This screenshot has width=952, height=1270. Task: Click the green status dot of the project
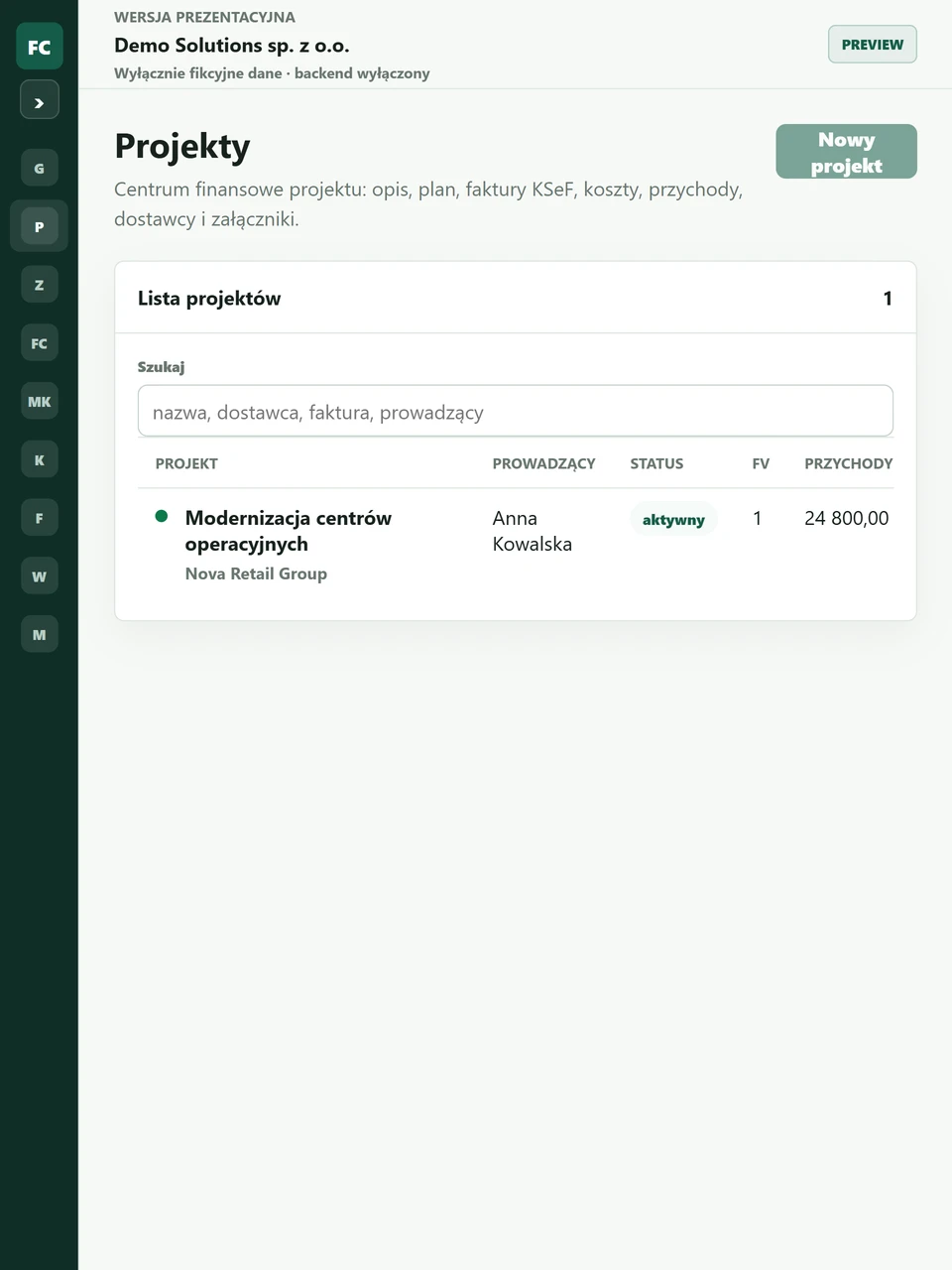(x=162, y=516)
